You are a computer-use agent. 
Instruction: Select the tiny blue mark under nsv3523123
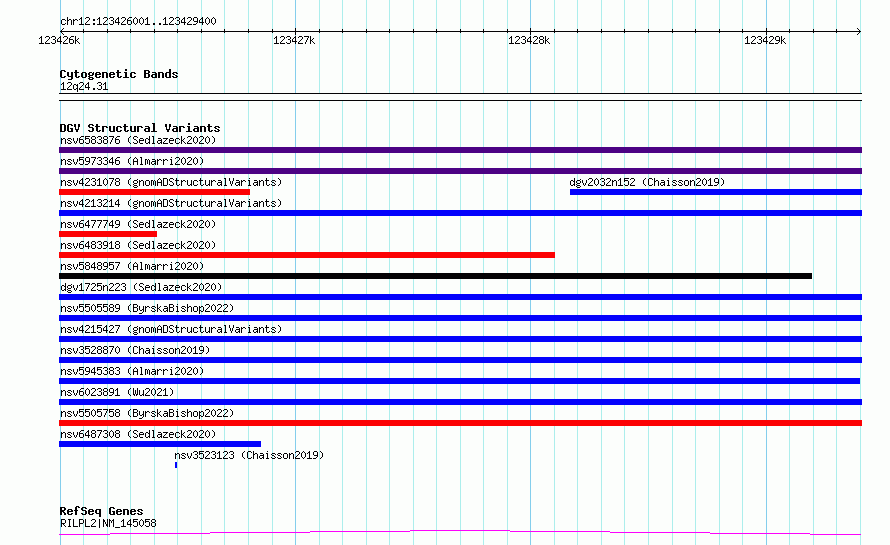pos(176,465)
